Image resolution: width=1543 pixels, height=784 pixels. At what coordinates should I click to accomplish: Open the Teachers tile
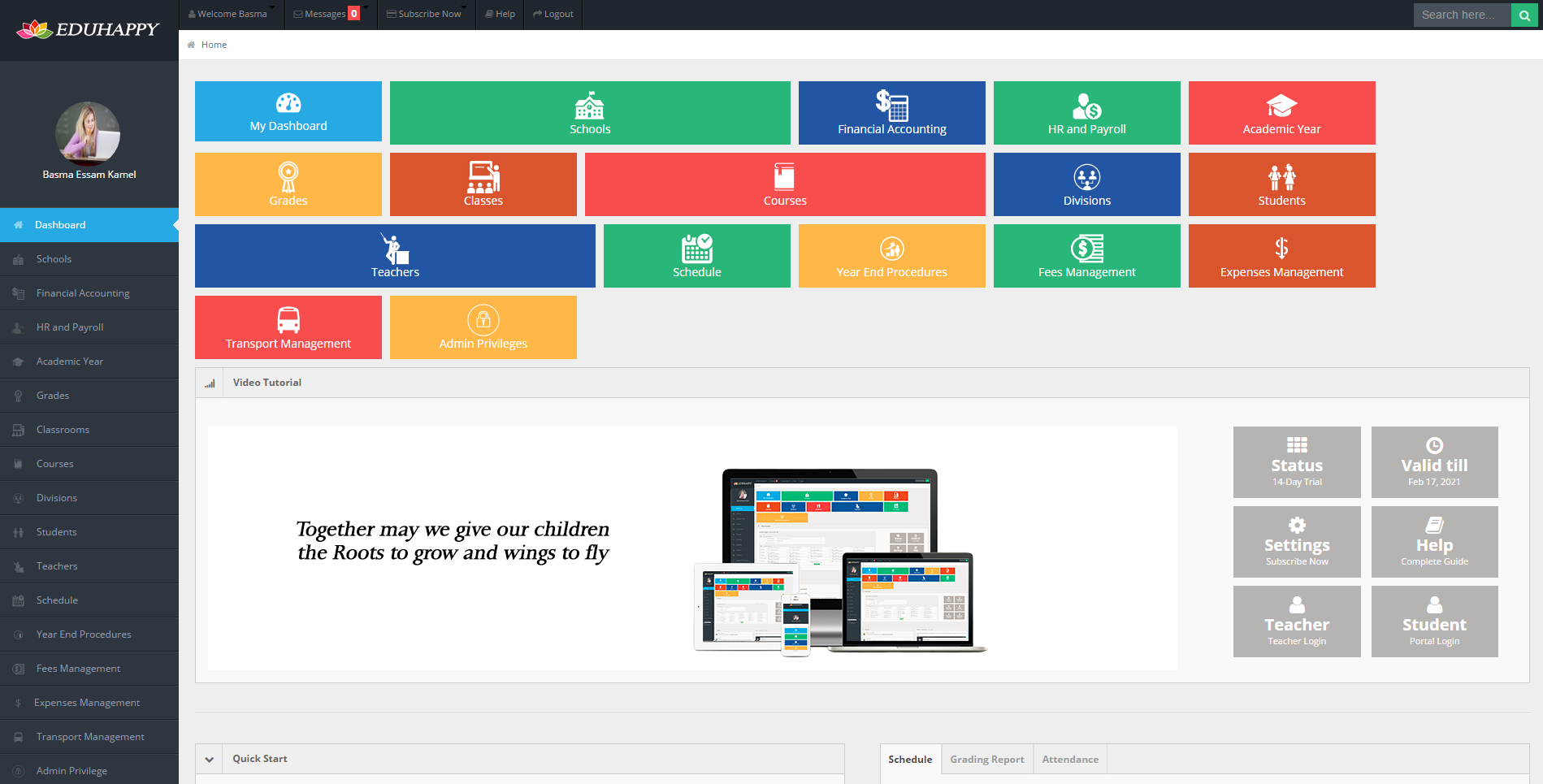tap(395, 256)
